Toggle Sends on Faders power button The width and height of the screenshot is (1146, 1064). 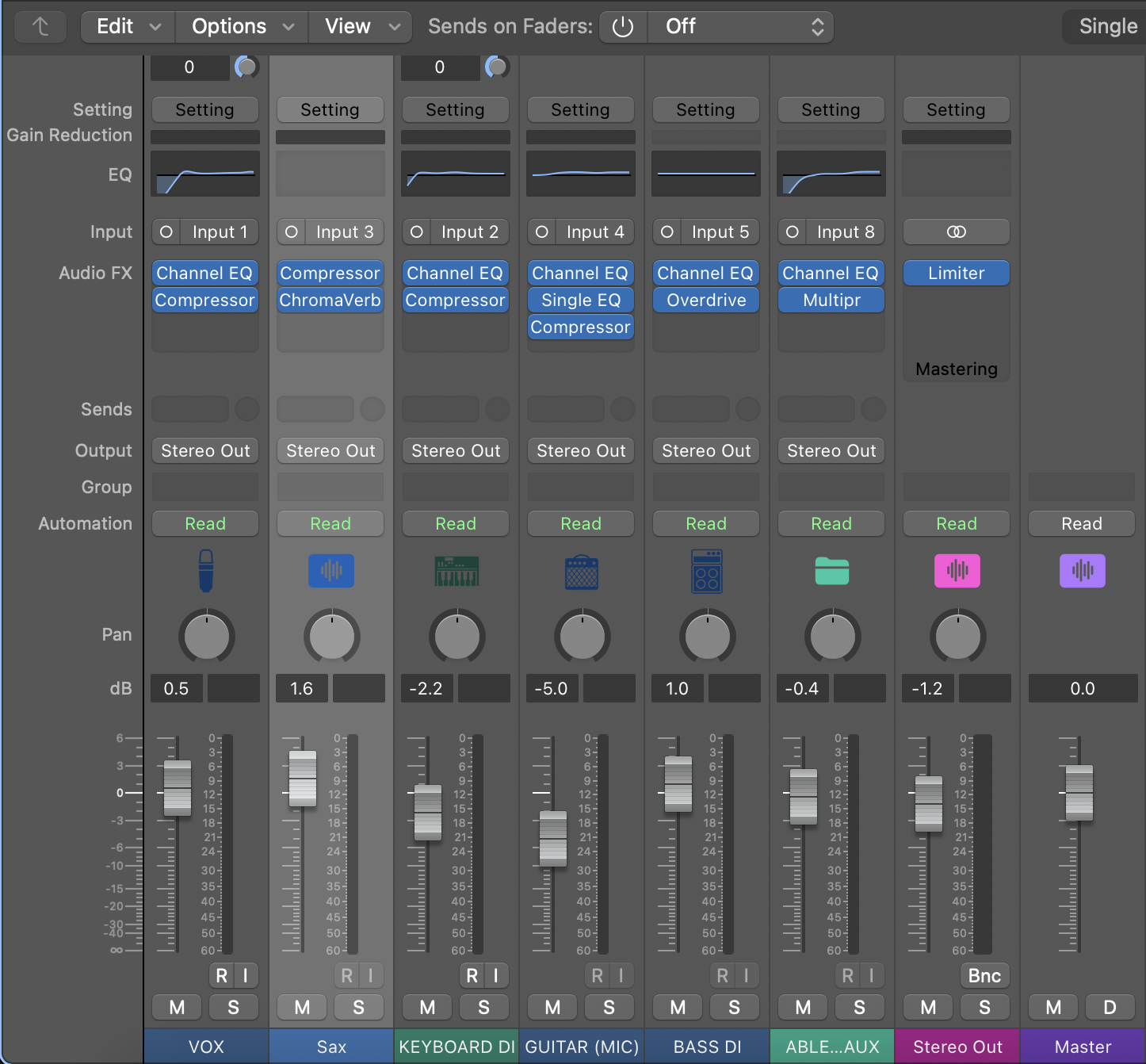623,27
